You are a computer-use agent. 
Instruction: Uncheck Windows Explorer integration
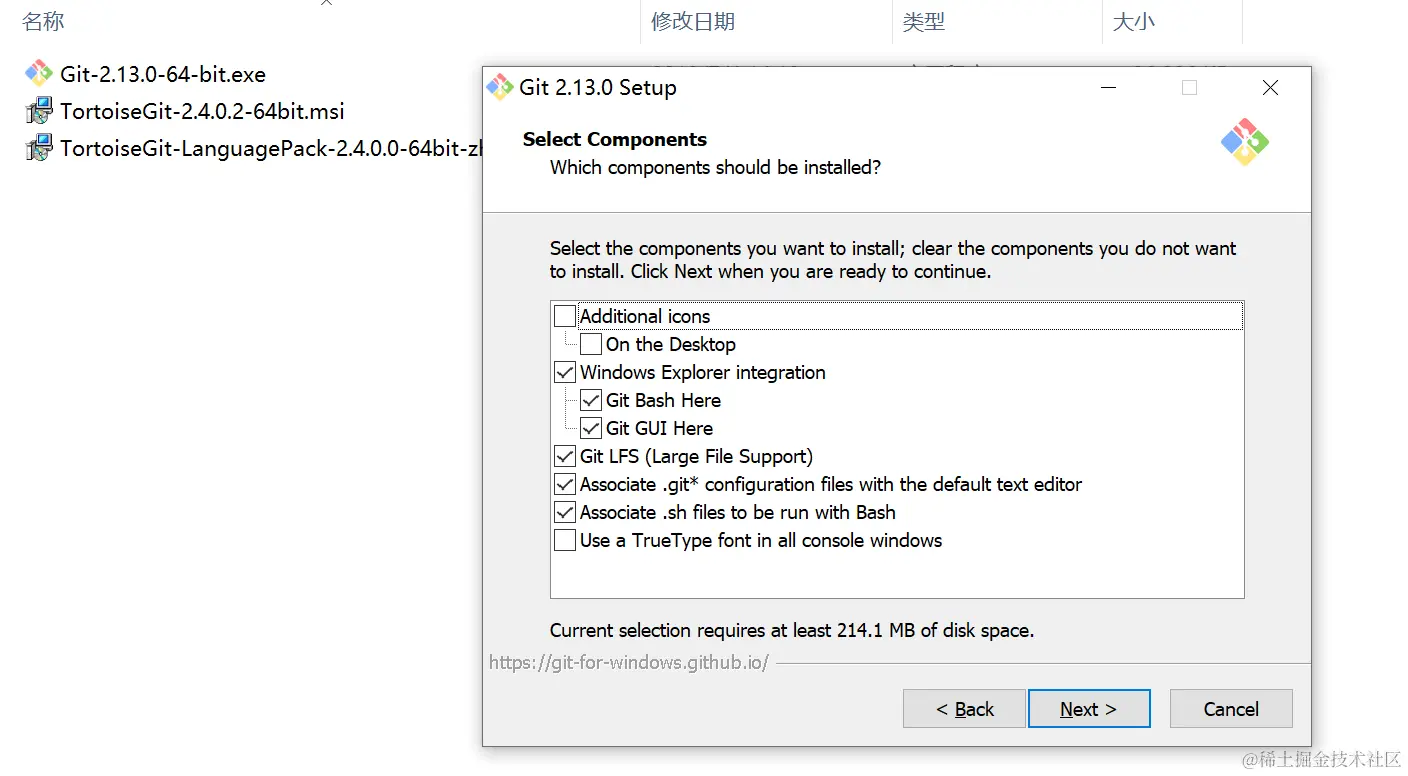point(565,372)
